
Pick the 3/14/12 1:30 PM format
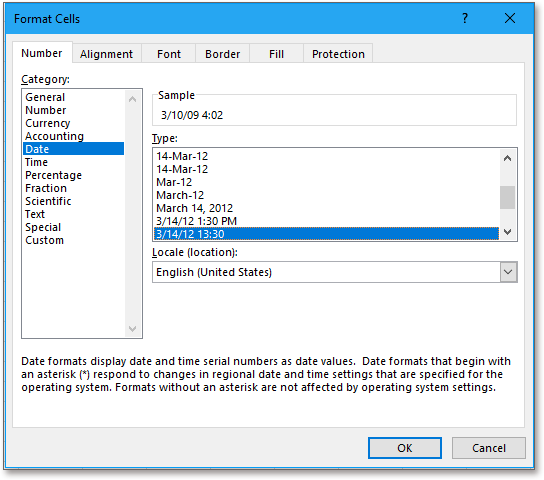pyautogui.click(x=196, y=221)
